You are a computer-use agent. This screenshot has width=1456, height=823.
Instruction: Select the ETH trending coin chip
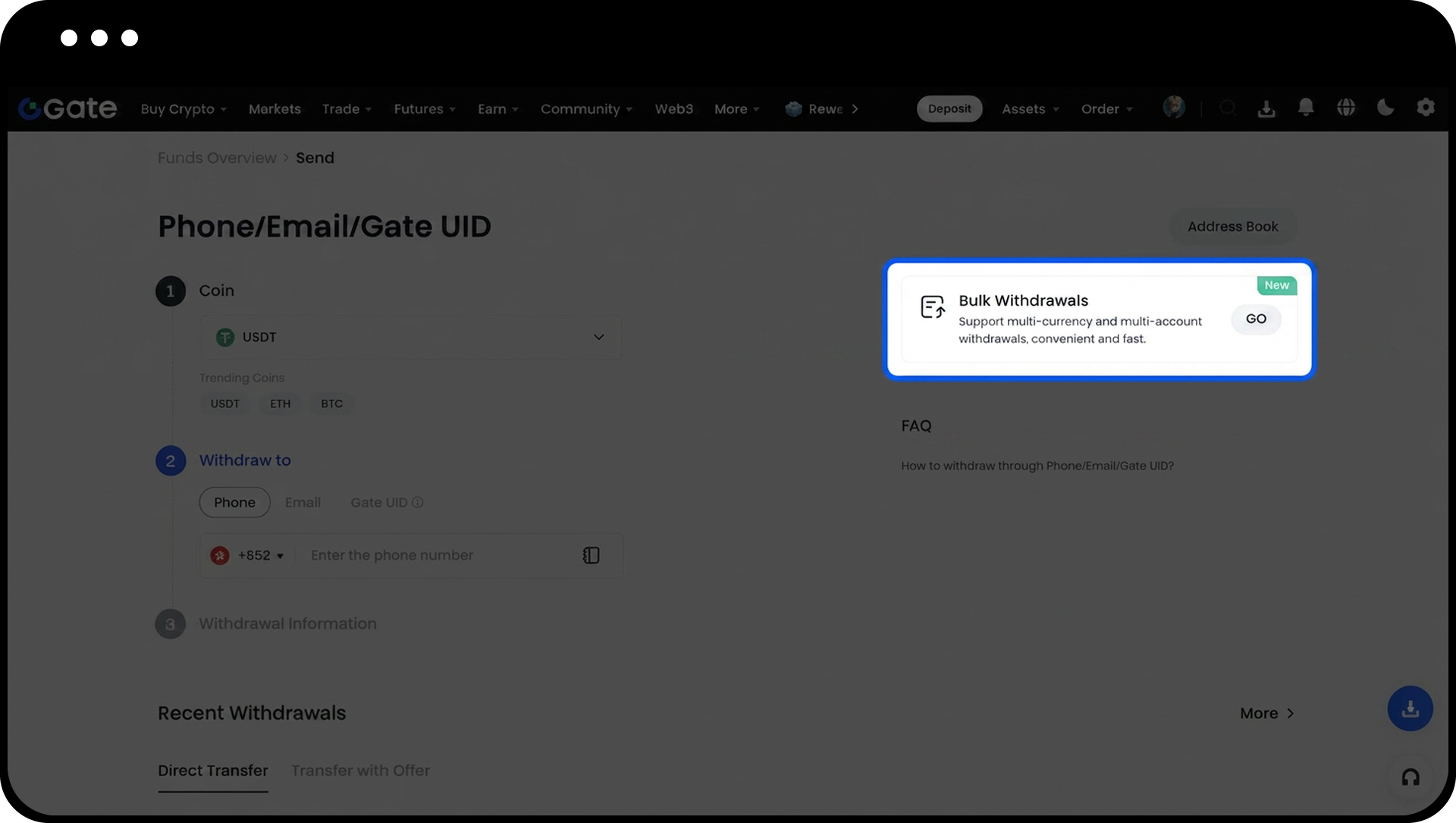(280, 404)
